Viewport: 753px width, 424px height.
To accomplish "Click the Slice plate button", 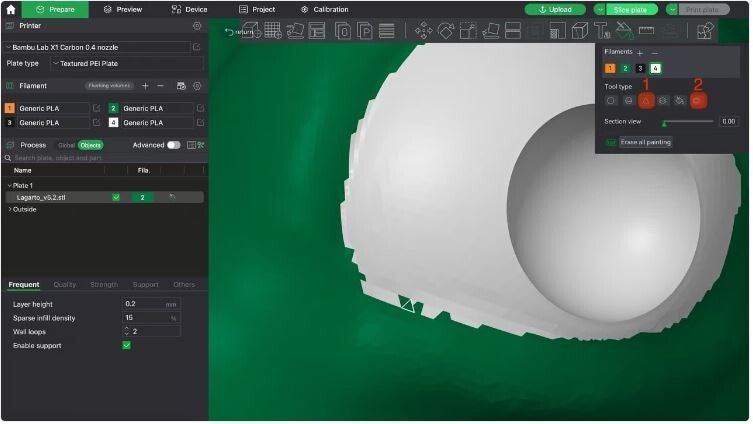I will 631,9.
